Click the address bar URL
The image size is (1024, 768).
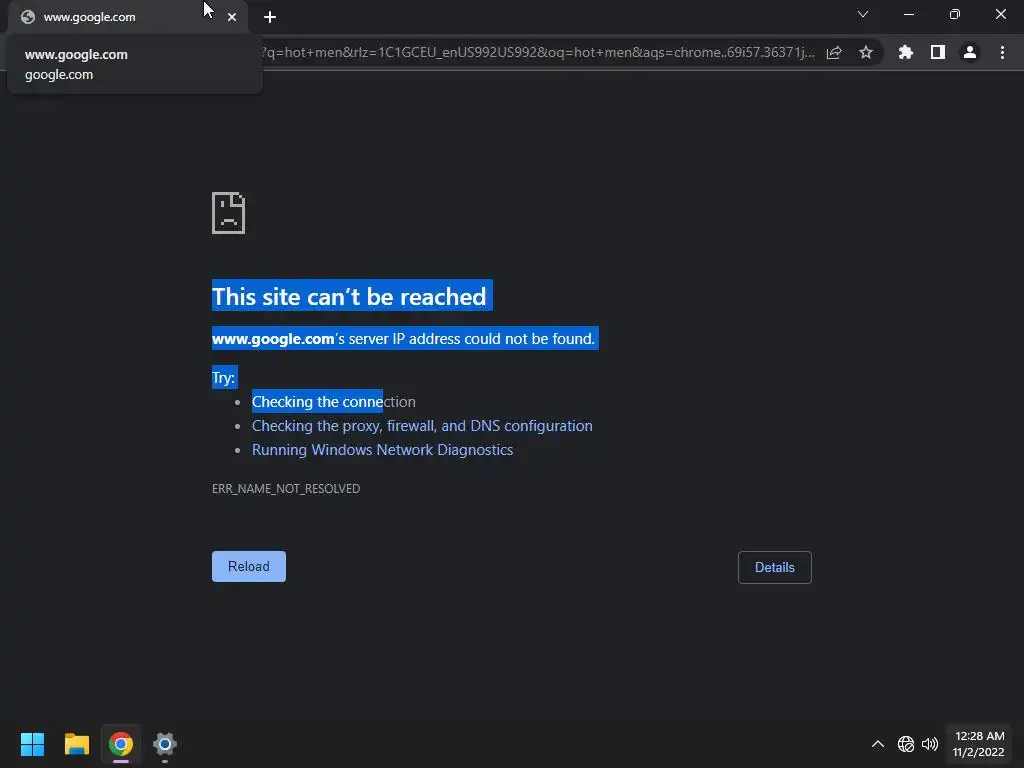pyautogui.click(x=537, y=52)
